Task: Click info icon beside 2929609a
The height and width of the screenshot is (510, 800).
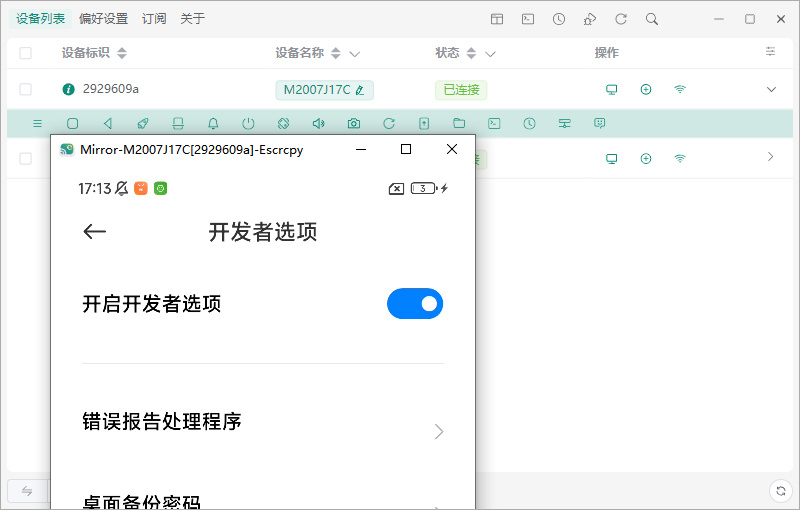Action: pos(68,89)
